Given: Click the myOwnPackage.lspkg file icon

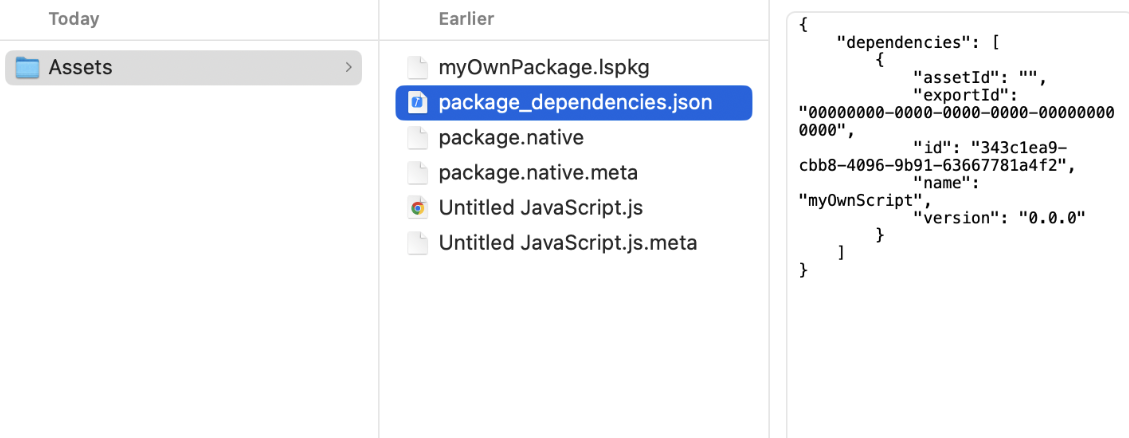Looking at the screenshot, I should click(x=417, y=68).
